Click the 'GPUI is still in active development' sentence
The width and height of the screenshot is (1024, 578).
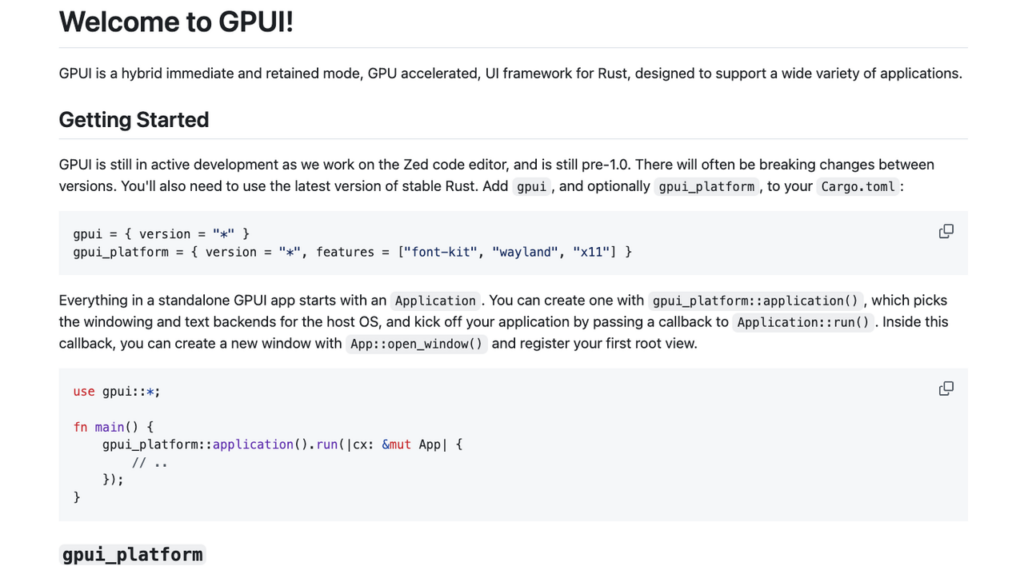(x=345, y=165)
